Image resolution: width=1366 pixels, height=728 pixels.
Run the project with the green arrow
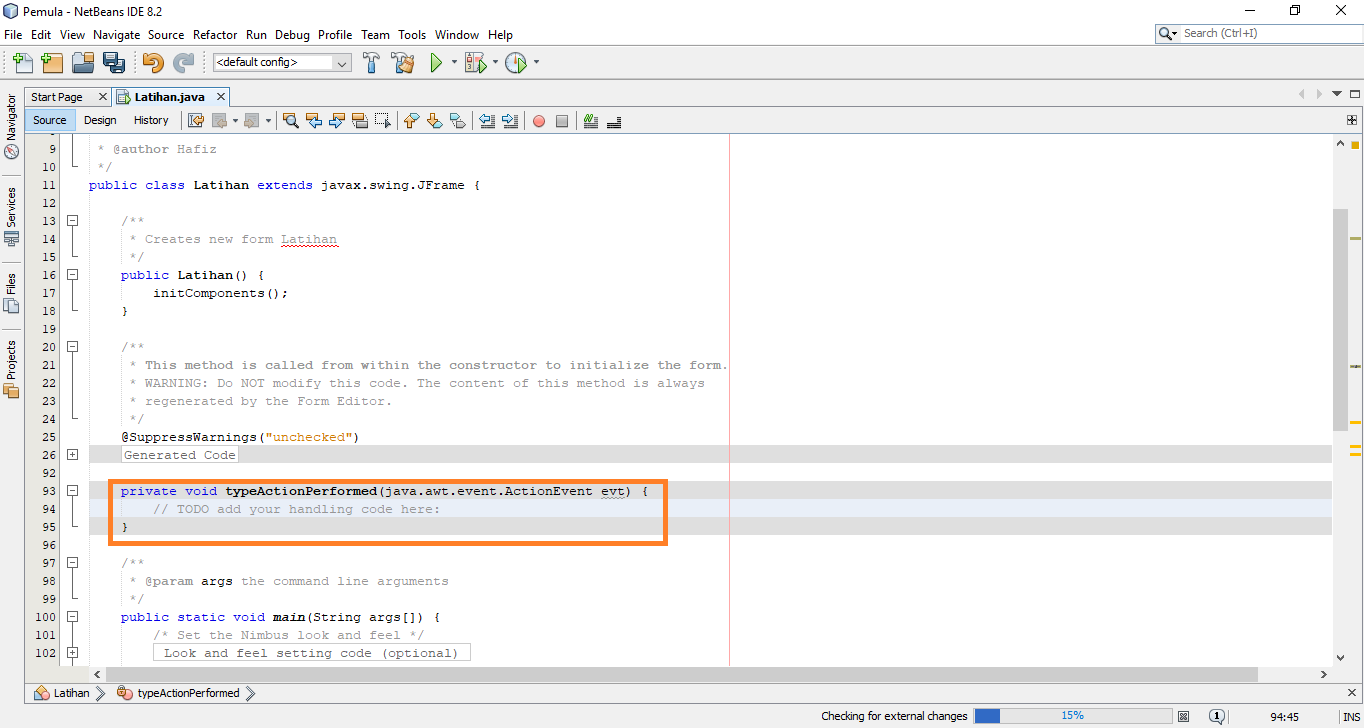pyautogui.click(x=438, y=62)
